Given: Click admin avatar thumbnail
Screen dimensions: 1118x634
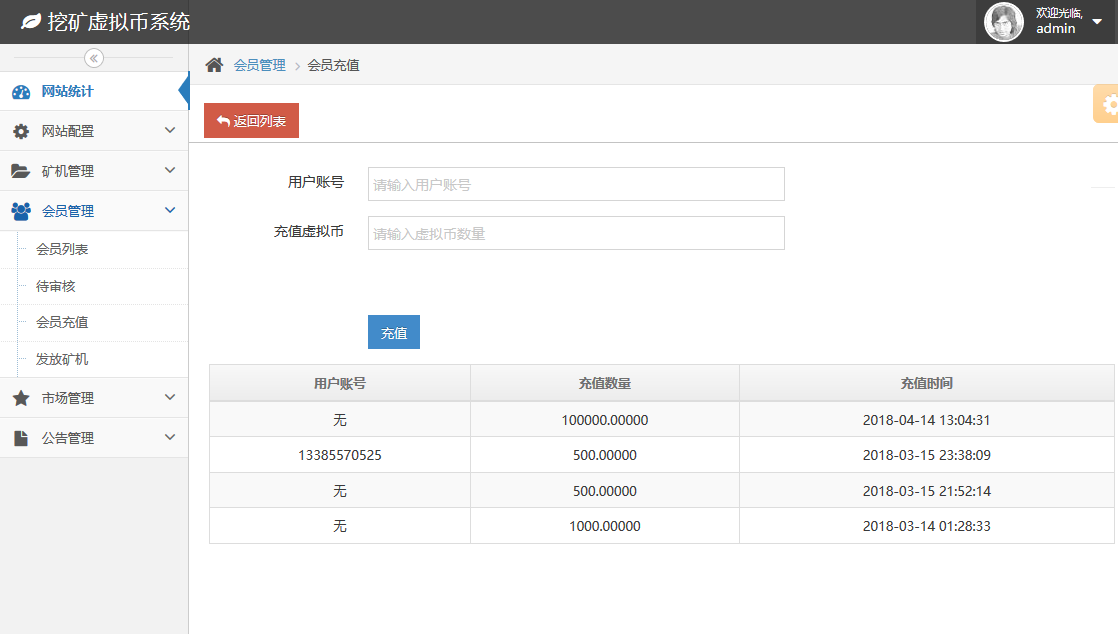Looking at the screenshot, I should pos(1004,22).
